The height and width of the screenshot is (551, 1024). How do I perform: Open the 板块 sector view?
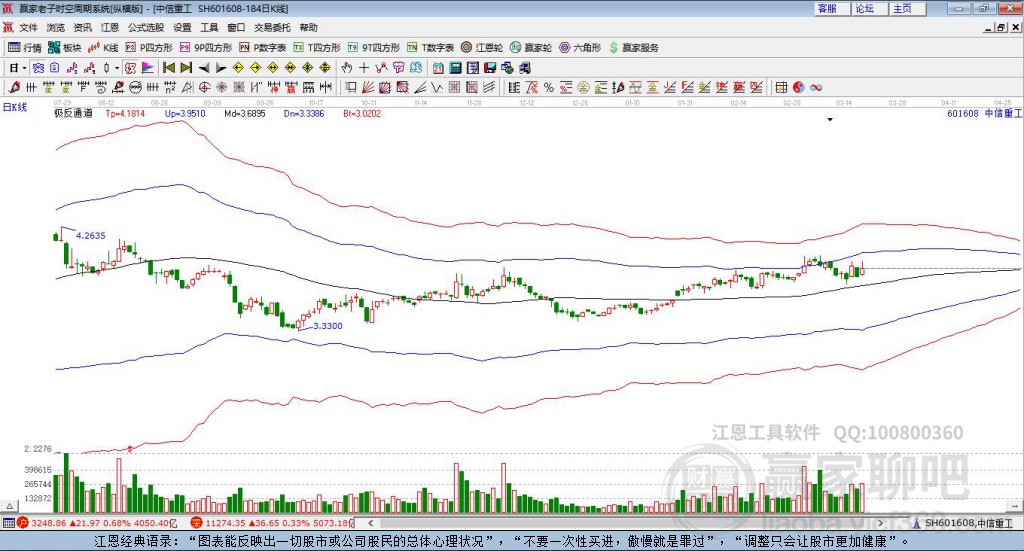(65, 48)
